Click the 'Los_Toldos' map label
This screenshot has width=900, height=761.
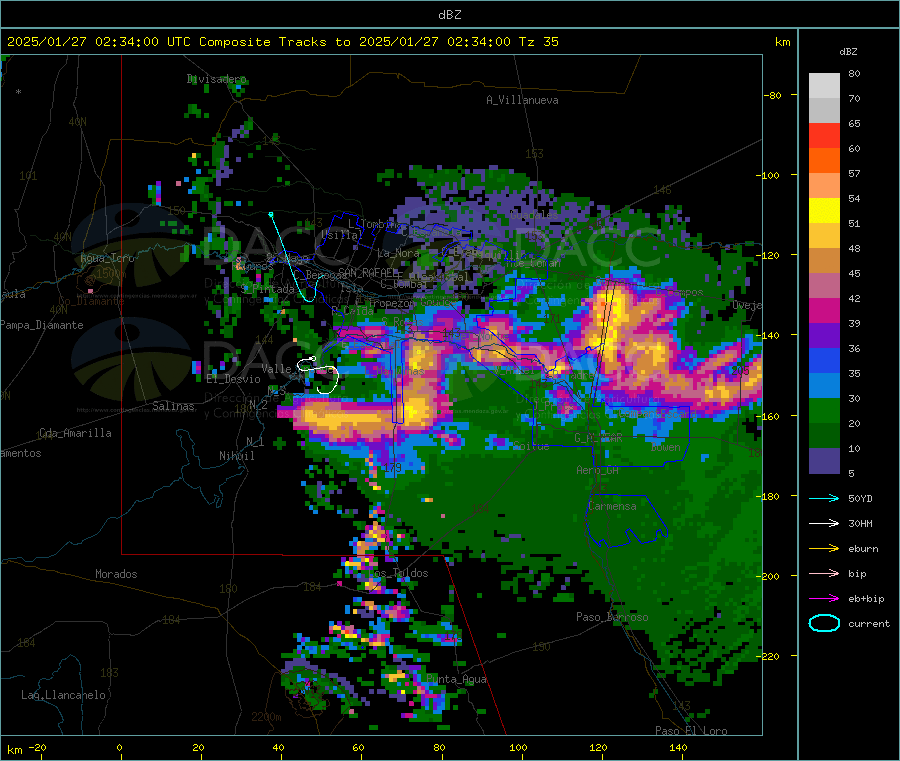(x=398, y=573)
